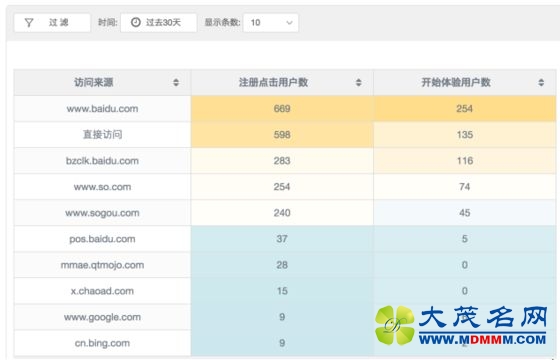Click the 开始体验用户数 column header text
This screenshot has width=560, height=360.
tap(456, 82)
